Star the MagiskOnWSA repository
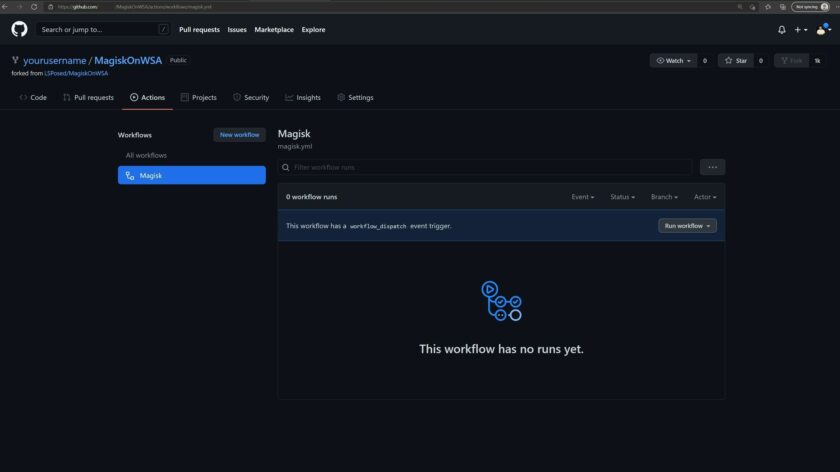840x472 pixels. [736, 61]
